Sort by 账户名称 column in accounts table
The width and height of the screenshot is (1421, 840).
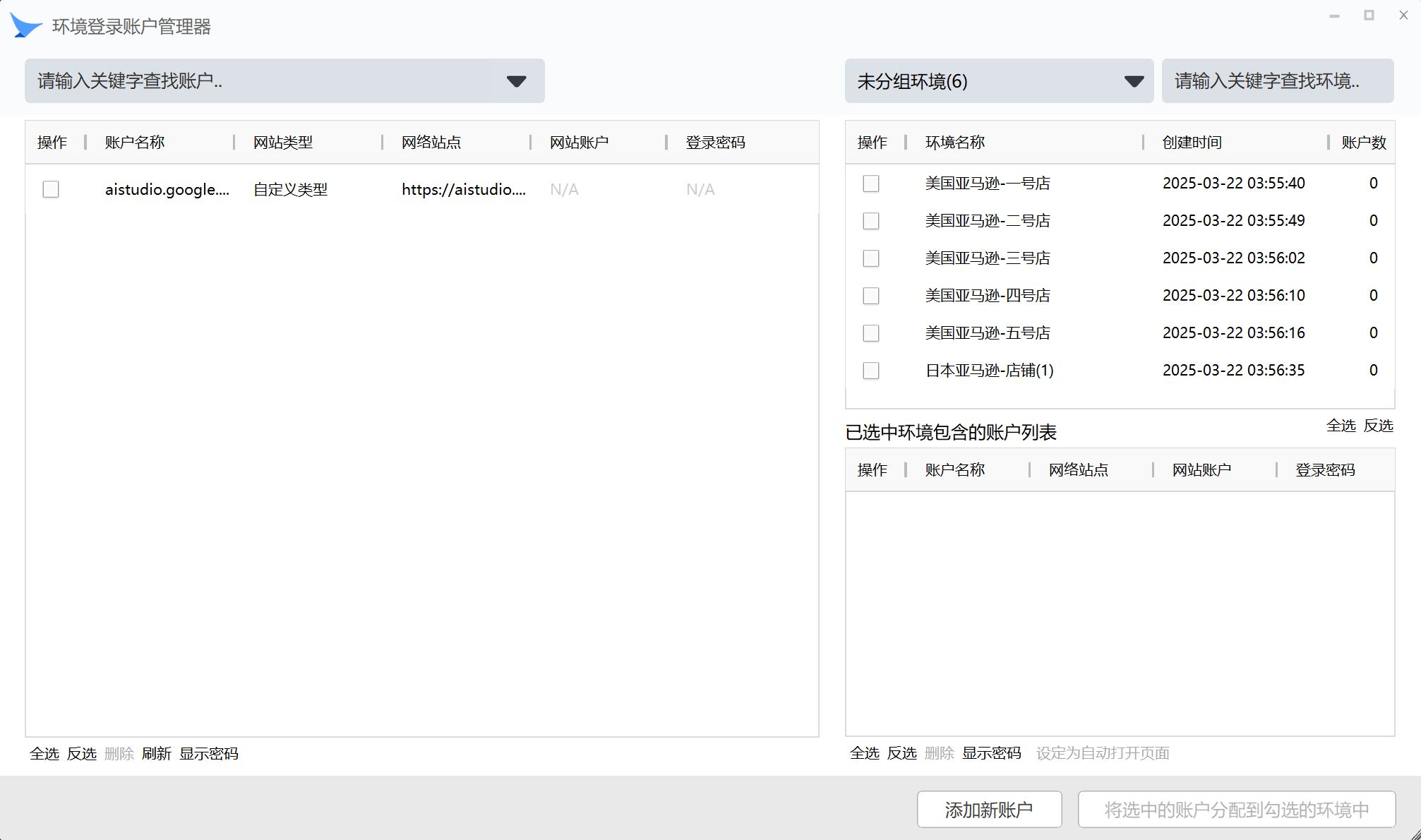[x=135, y=143]
